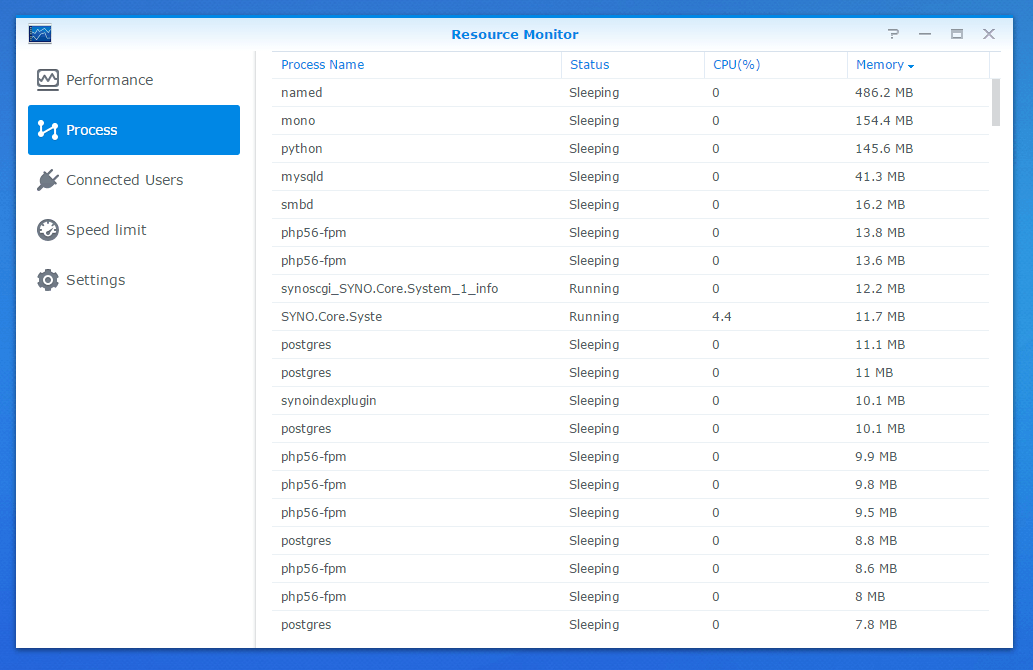This screenshot has width=1033, height=670.
Task: Select the Process section label
Action: point(92,130)
